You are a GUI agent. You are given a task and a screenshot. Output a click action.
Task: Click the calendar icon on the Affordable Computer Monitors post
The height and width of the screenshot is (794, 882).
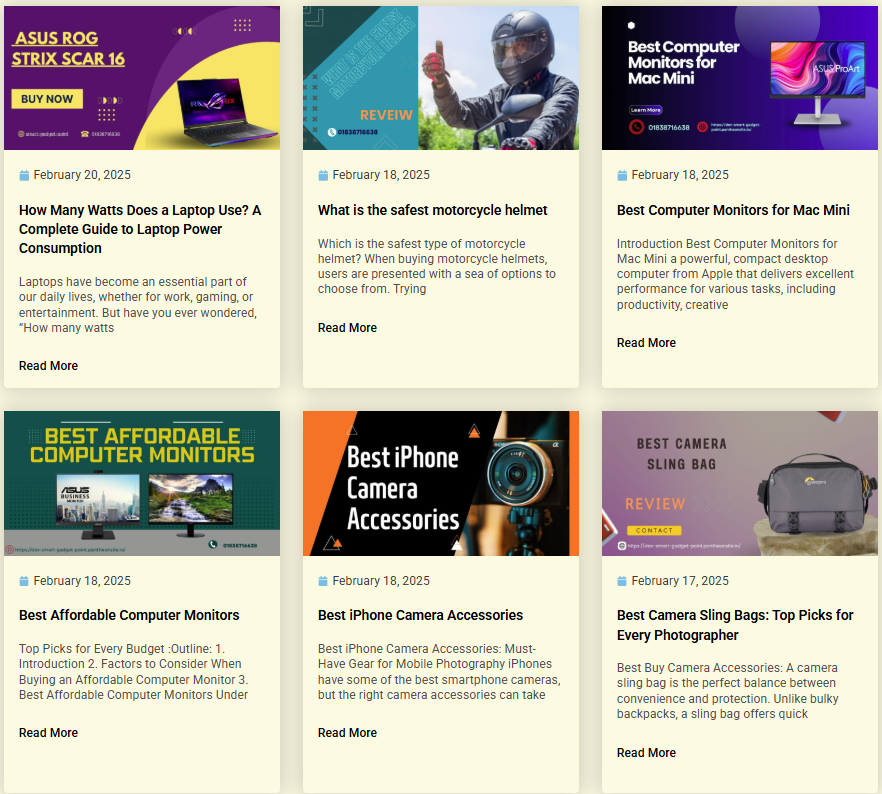coord(24,581)
